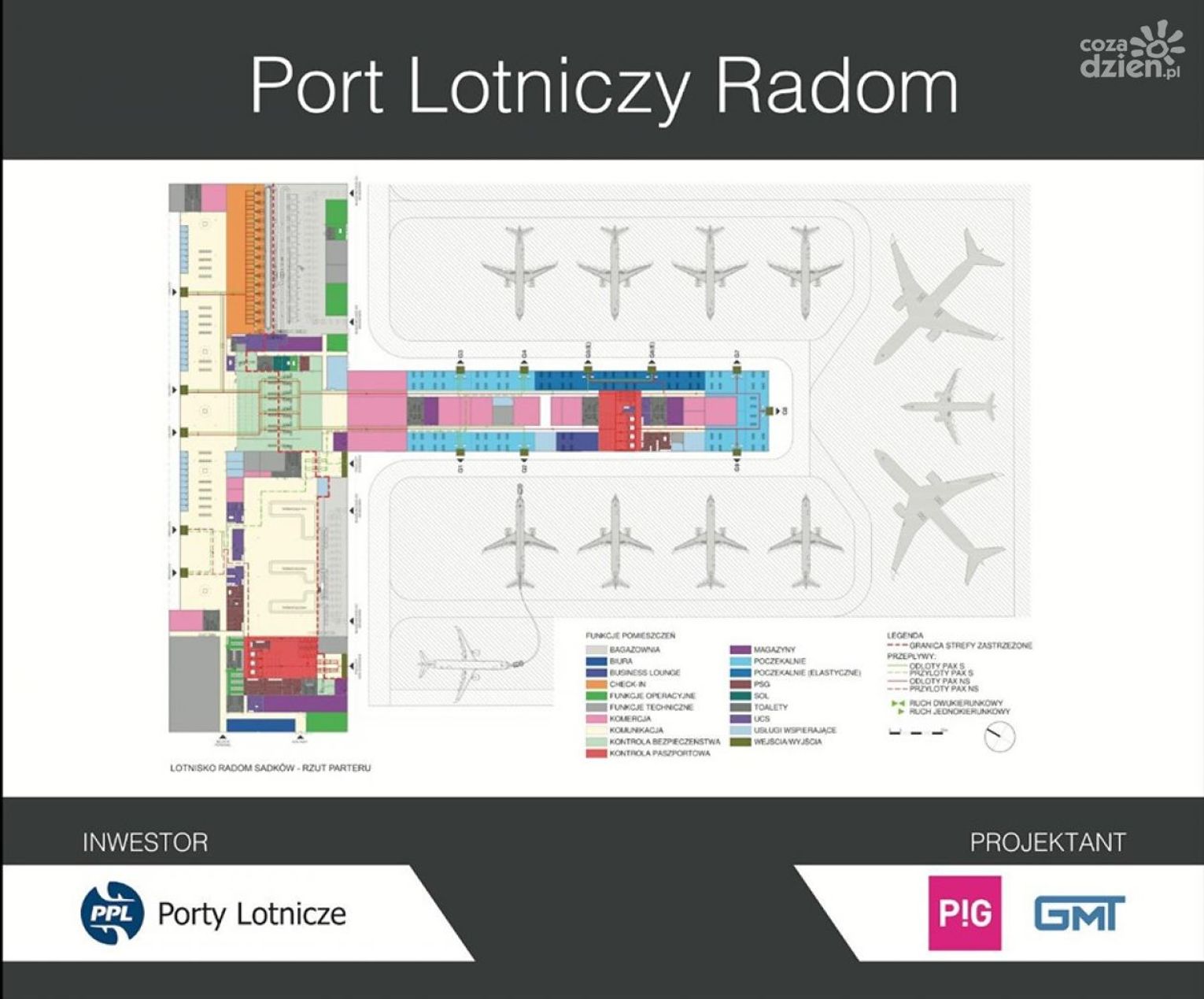The height and width of the screenshot is (999, 1204).
Task: Click the one-way movement arrow legend icon
Action: (901, 712)
